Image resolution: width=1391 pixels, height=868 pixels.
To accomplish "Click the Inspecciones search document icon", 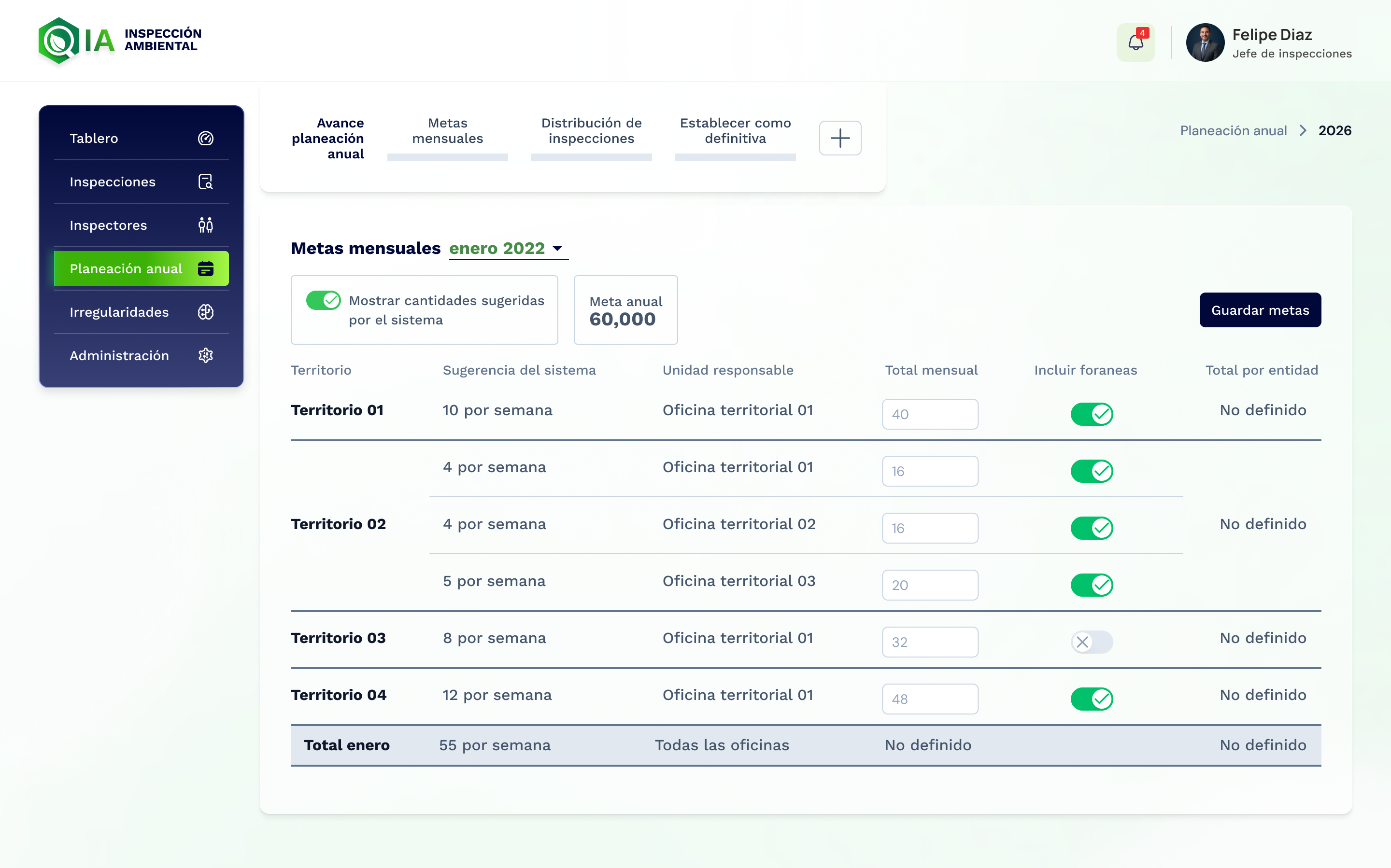I will (206, 182).
